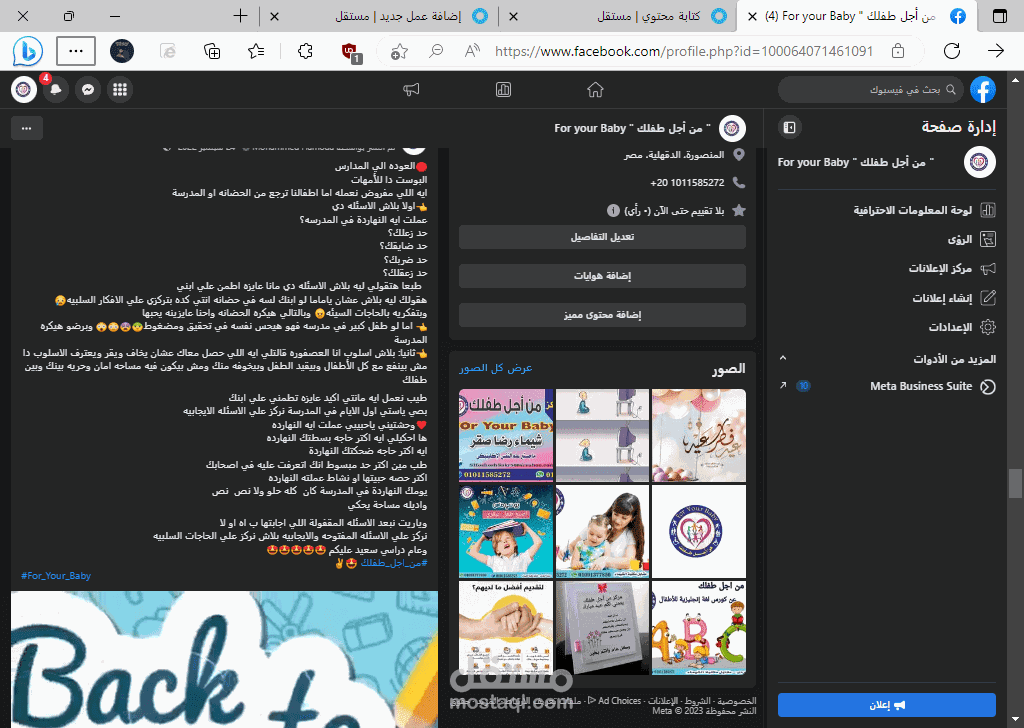
Task: Open Edge Extensions puzzle icon
Action: (305, 51)
